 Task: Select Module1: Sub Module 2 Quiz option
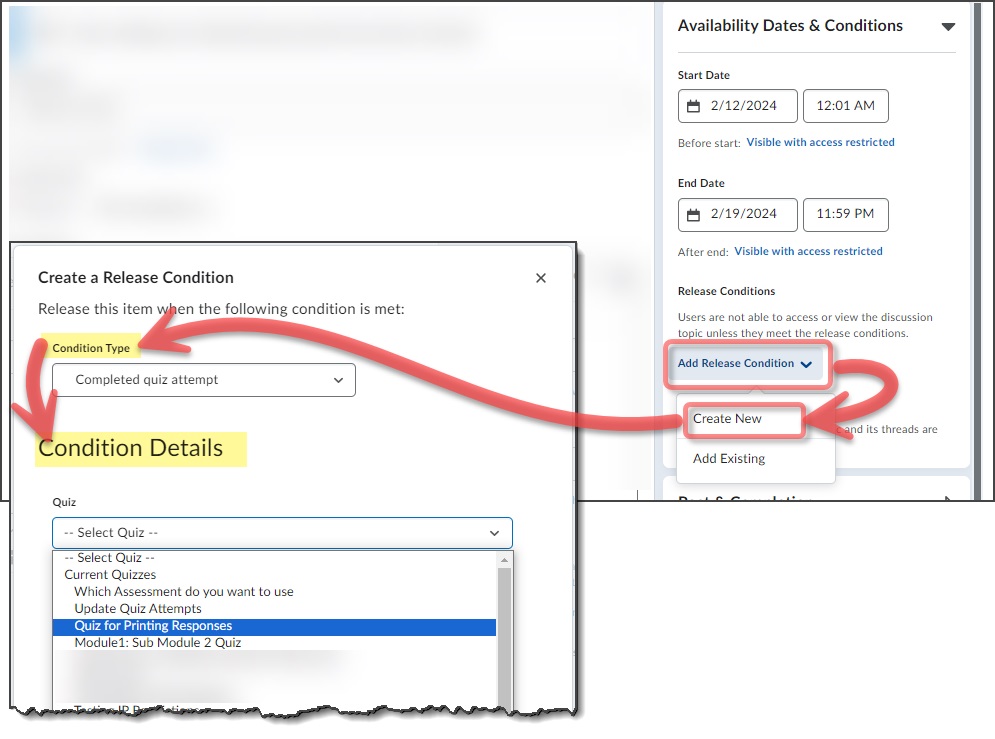pos(158,643)
